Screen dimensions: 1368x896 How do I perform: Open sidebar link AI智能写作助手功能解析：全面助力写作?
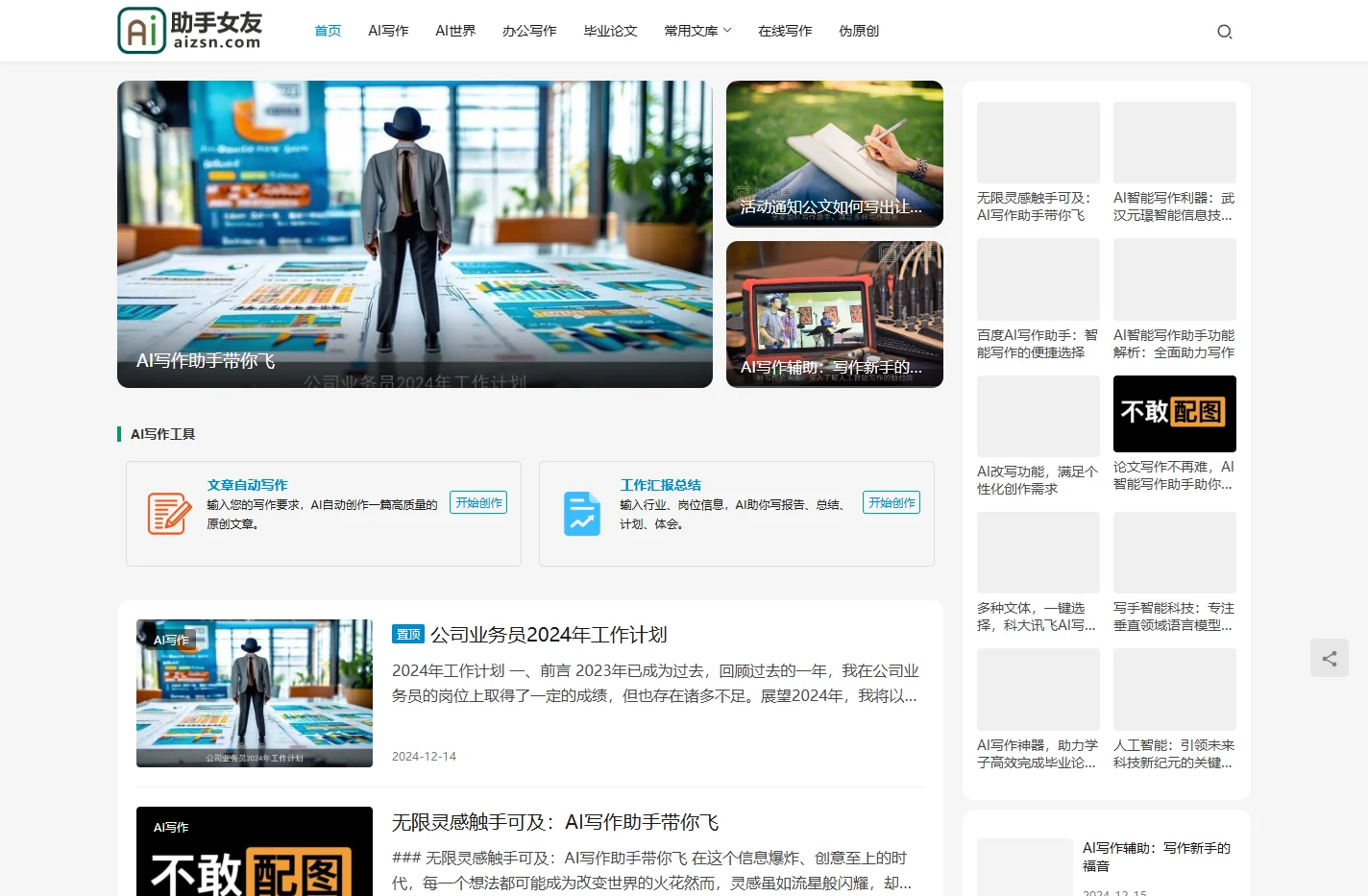pos(1174,344)
